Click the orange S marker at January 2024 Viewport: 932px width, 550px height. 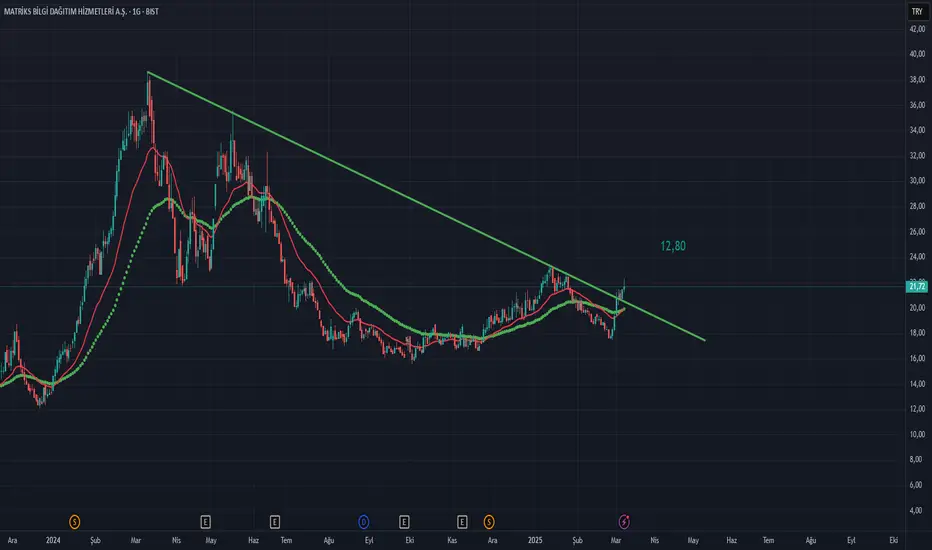[x=74, y=522]
